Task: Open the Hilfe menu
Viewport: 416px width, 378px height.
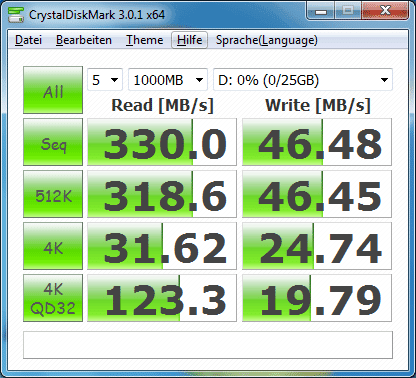Action: (189, 40)
